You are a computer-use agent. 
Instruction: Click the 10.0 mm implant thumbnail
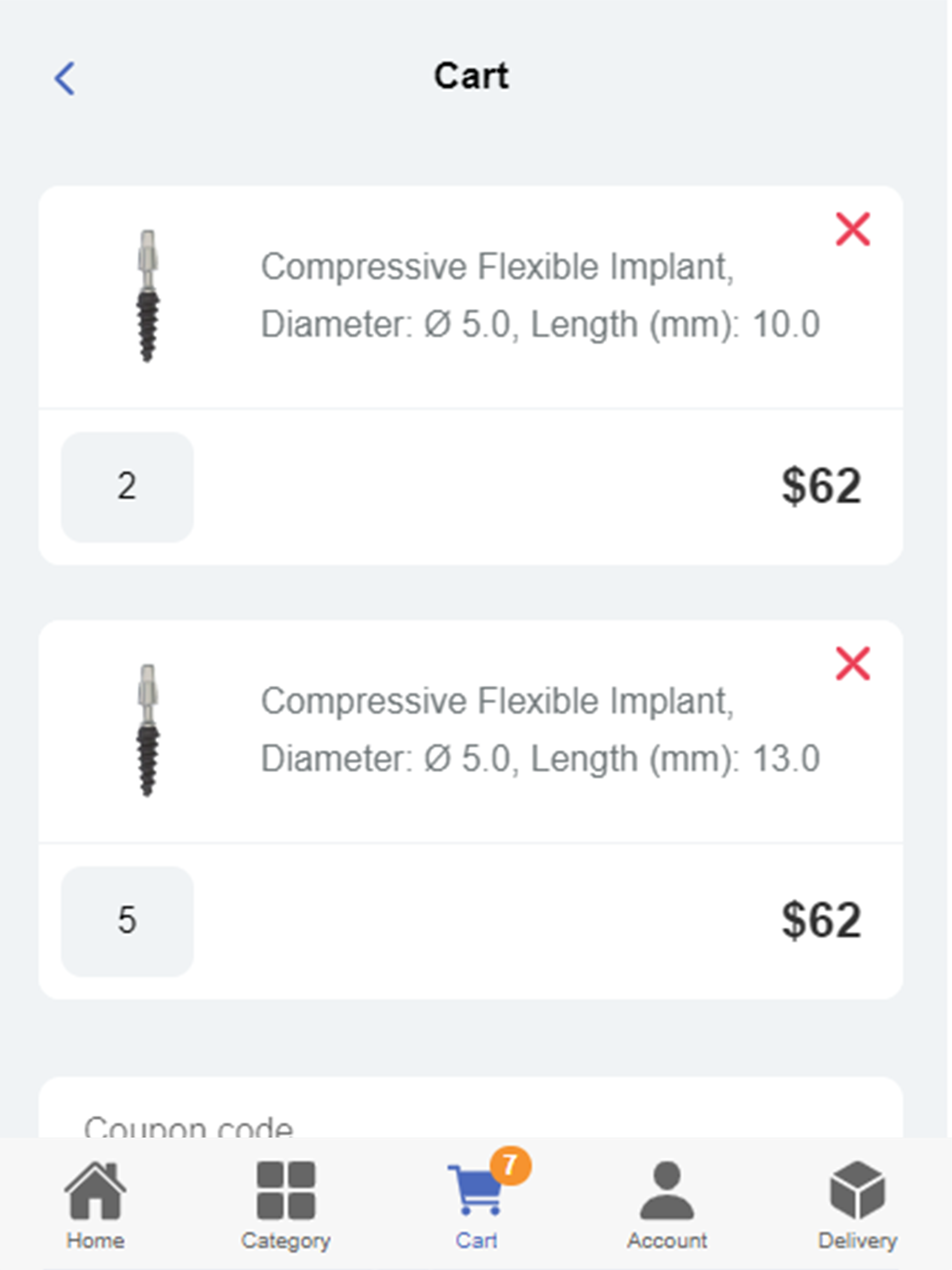tap(147, 296)
